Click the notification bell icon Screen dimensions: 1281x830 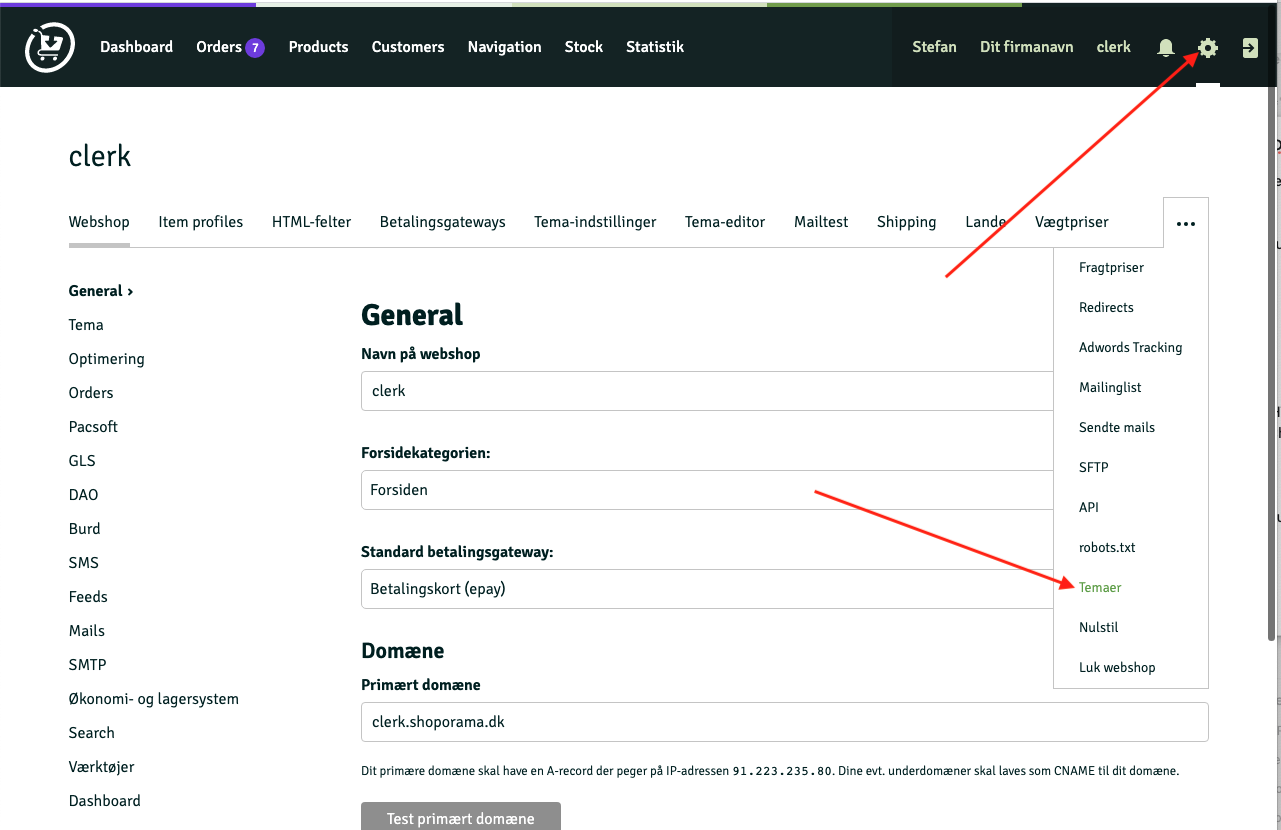1164,46
